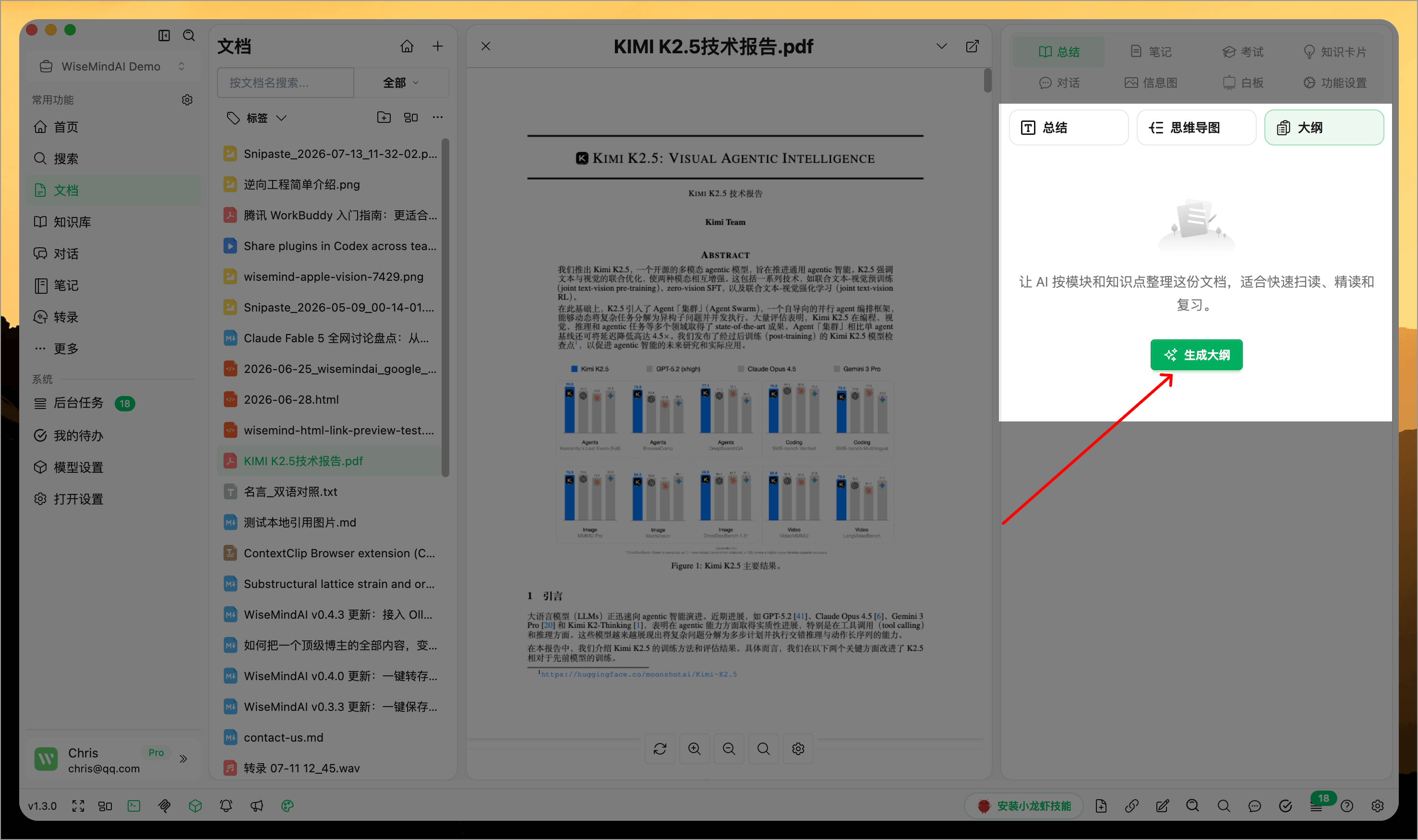Screen dimensions: 1418x840
Task: Select the 思维导图 sub-tab
Action: click(1196, 127)
